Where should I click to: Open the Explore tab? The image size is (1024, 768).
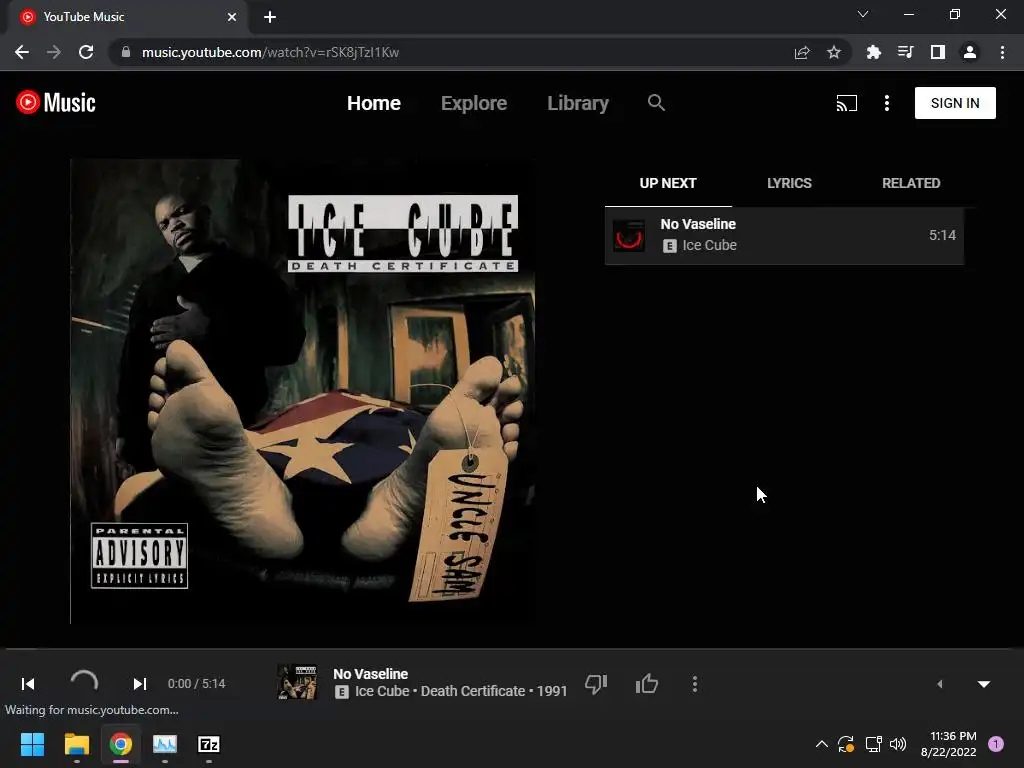[473, 103]
